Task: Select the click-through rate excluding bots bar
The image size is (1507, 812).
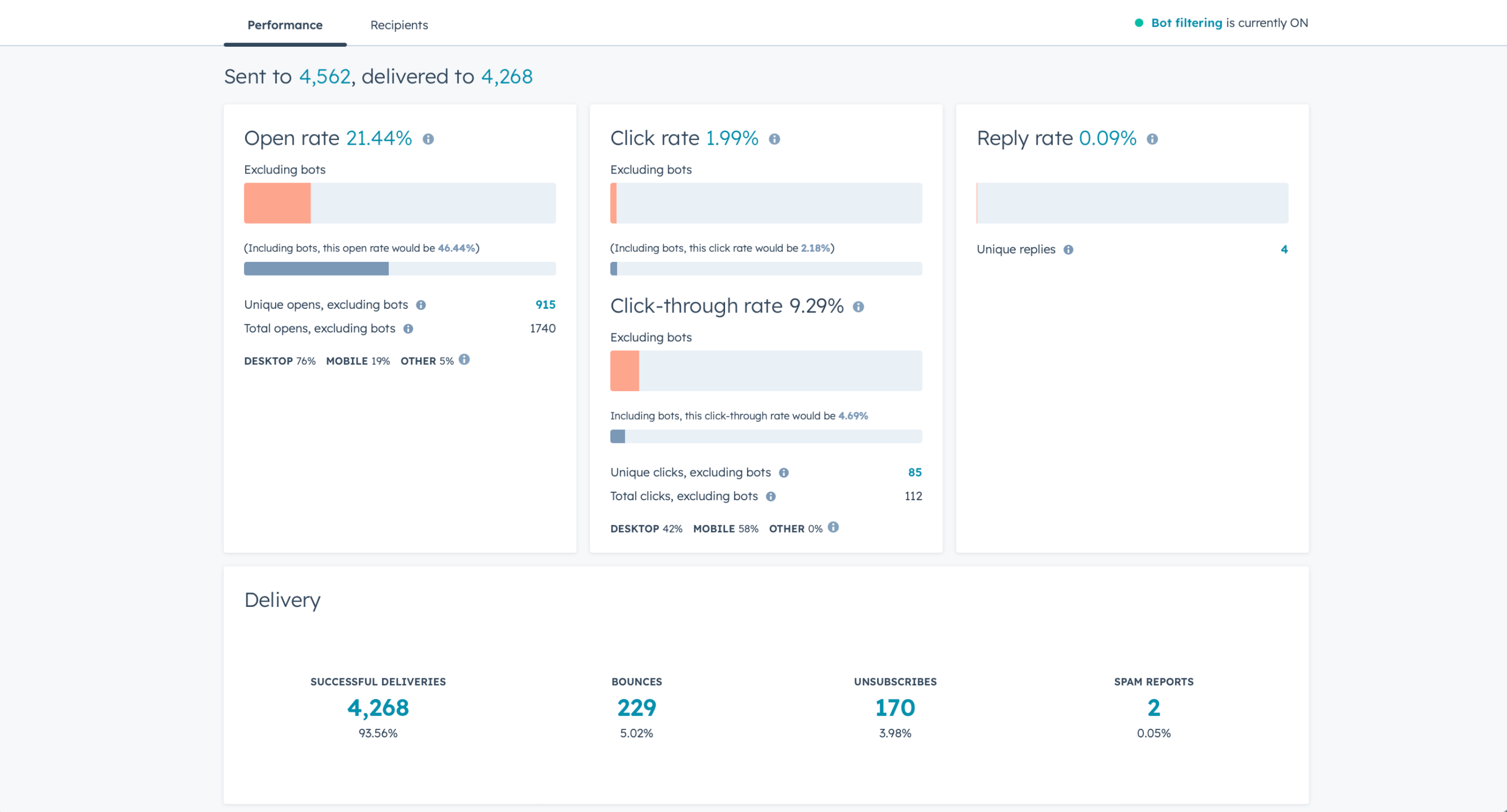Action: point(766,371)
